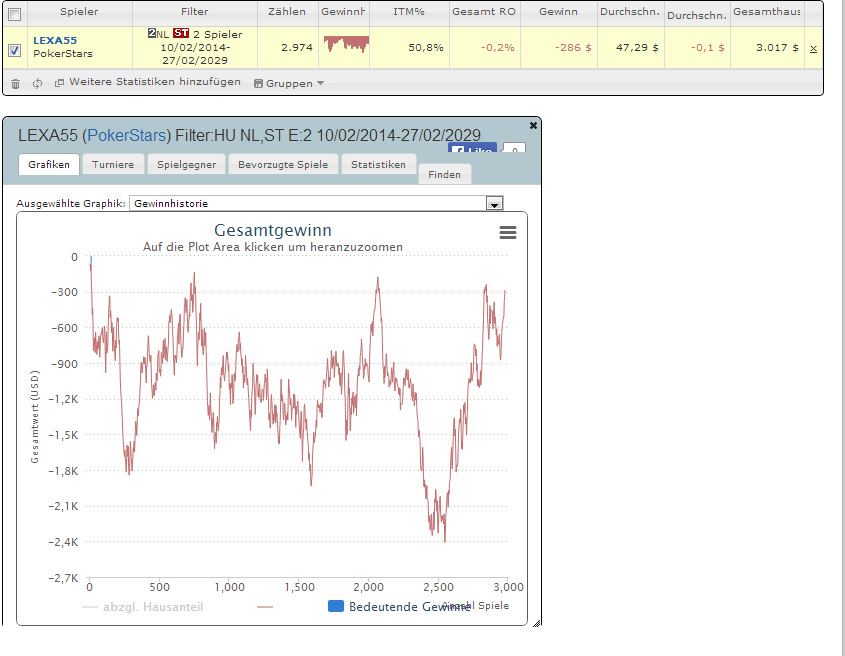The width and height of the screenshot is (845, 656).
Task: Open the Statistiken tab
Action: tap(378, 164)
